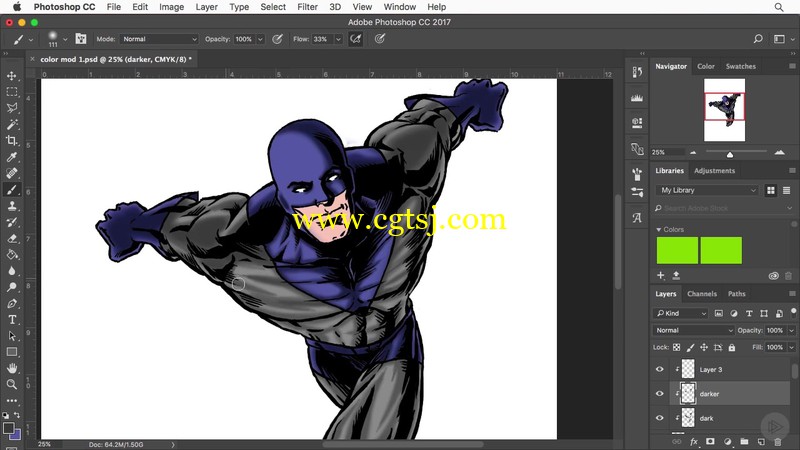Click the foreground color swatch
Viewport: 800px width, 450px height.
point(8,428)
